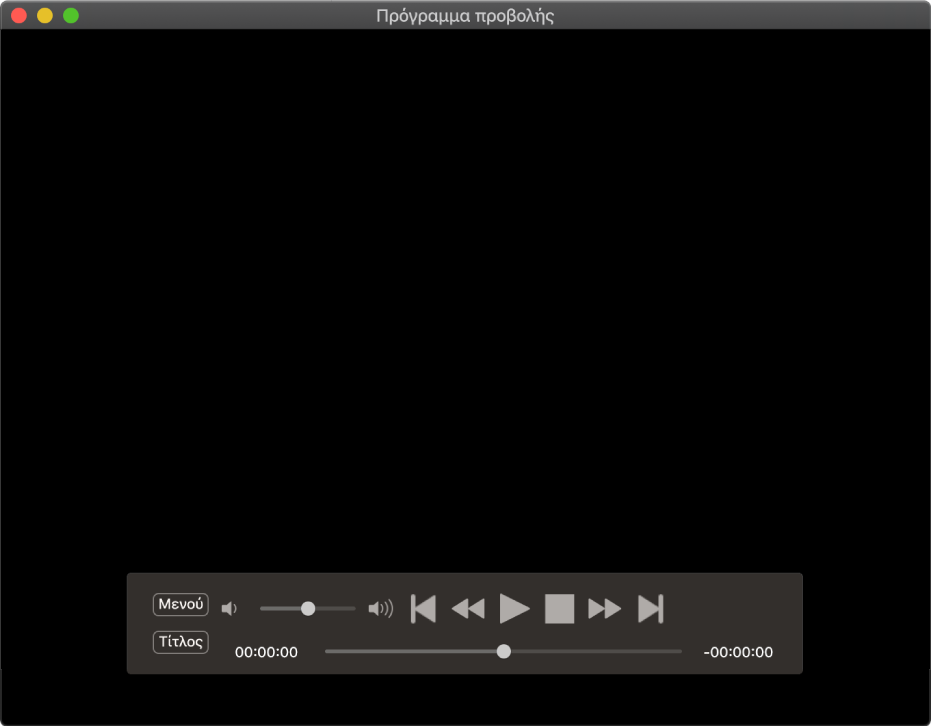931x726 pixels.
Task: Fast forward with the double right arrows
Action: (604, 608)
